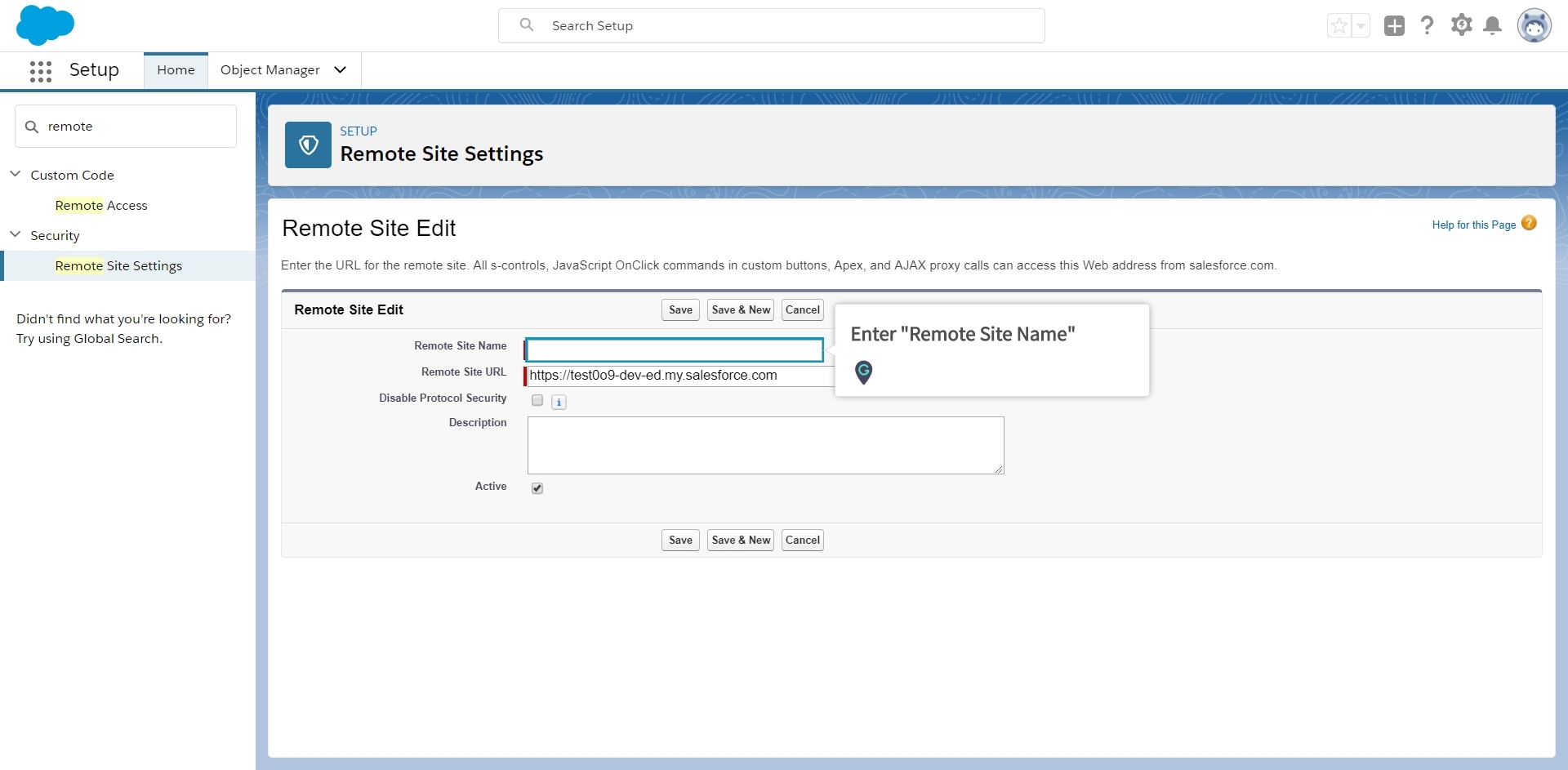Open the Help for this Page link
Screen dimensions: 1568x770
click(1473, 225)
